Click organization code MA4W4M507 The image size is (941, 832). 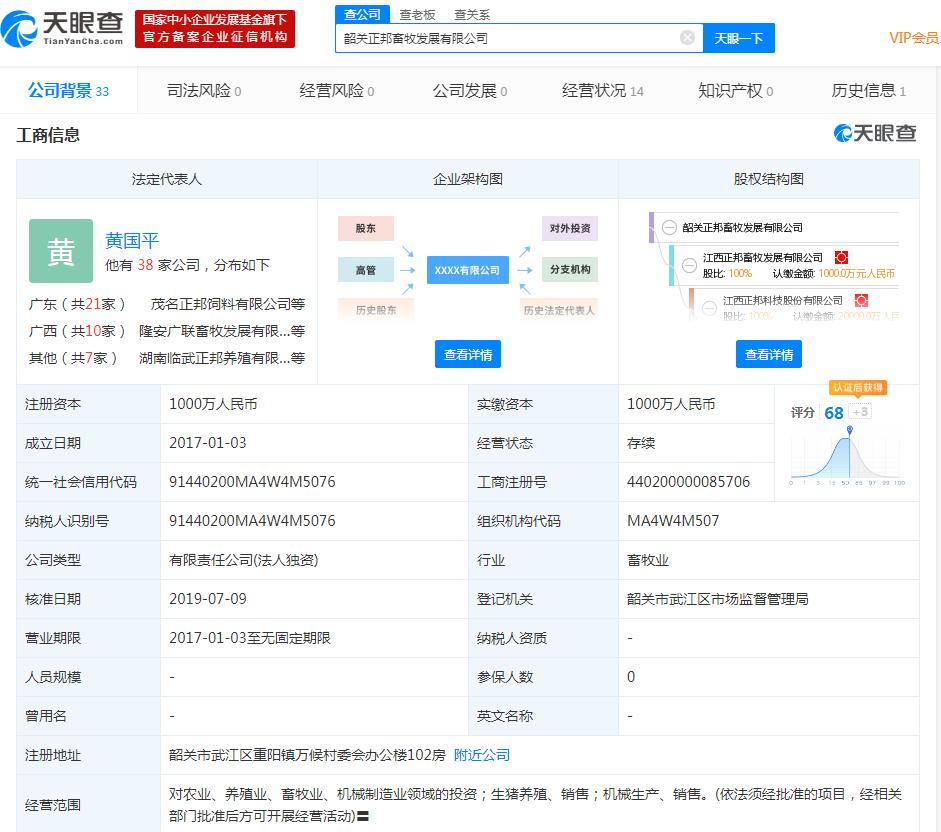[673, 520]
